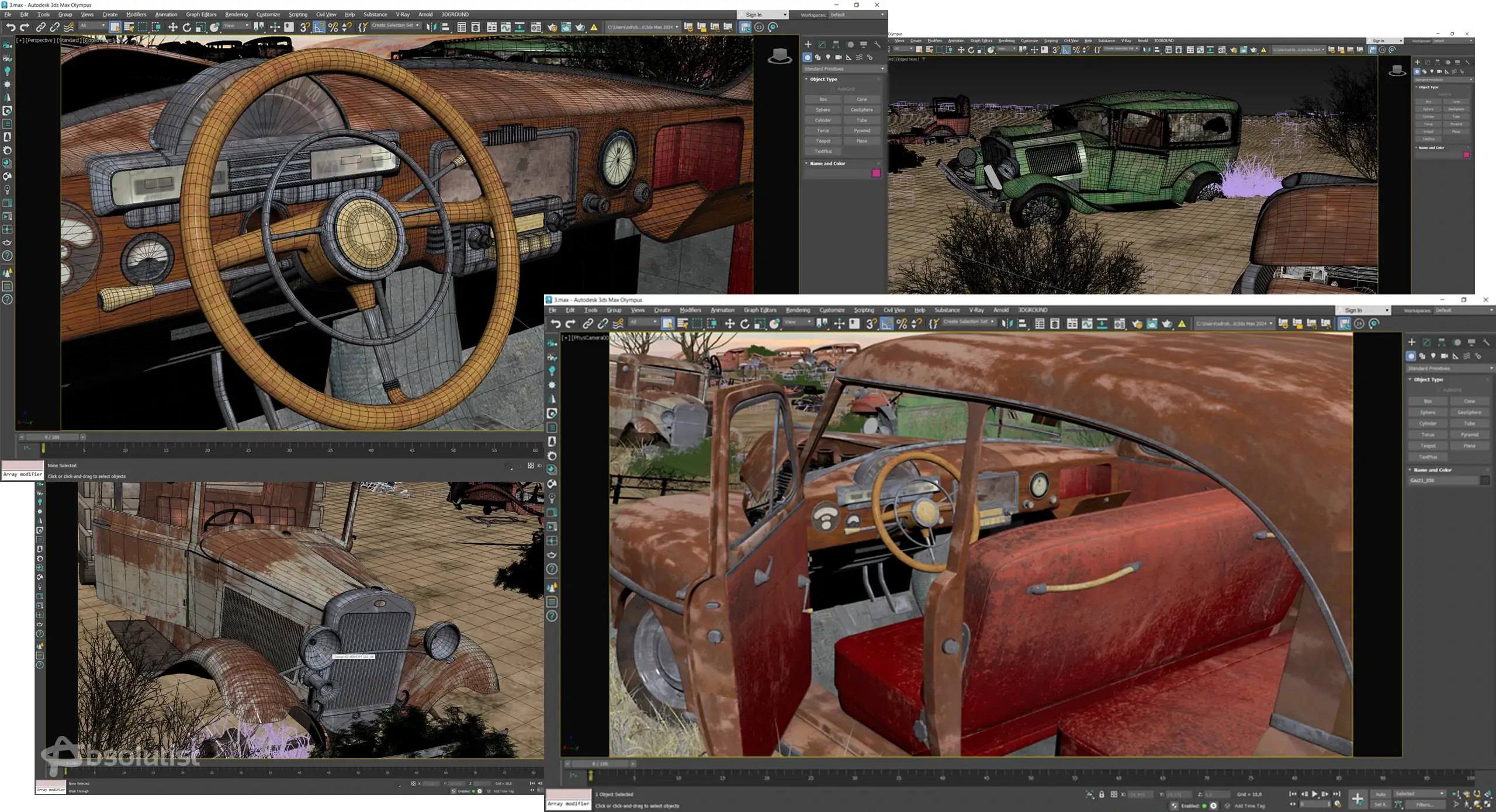Toggle Selection Lock padlock in bottom-right status bar
This screenshot has height=812, width=1496.
tap(1102, 794)
